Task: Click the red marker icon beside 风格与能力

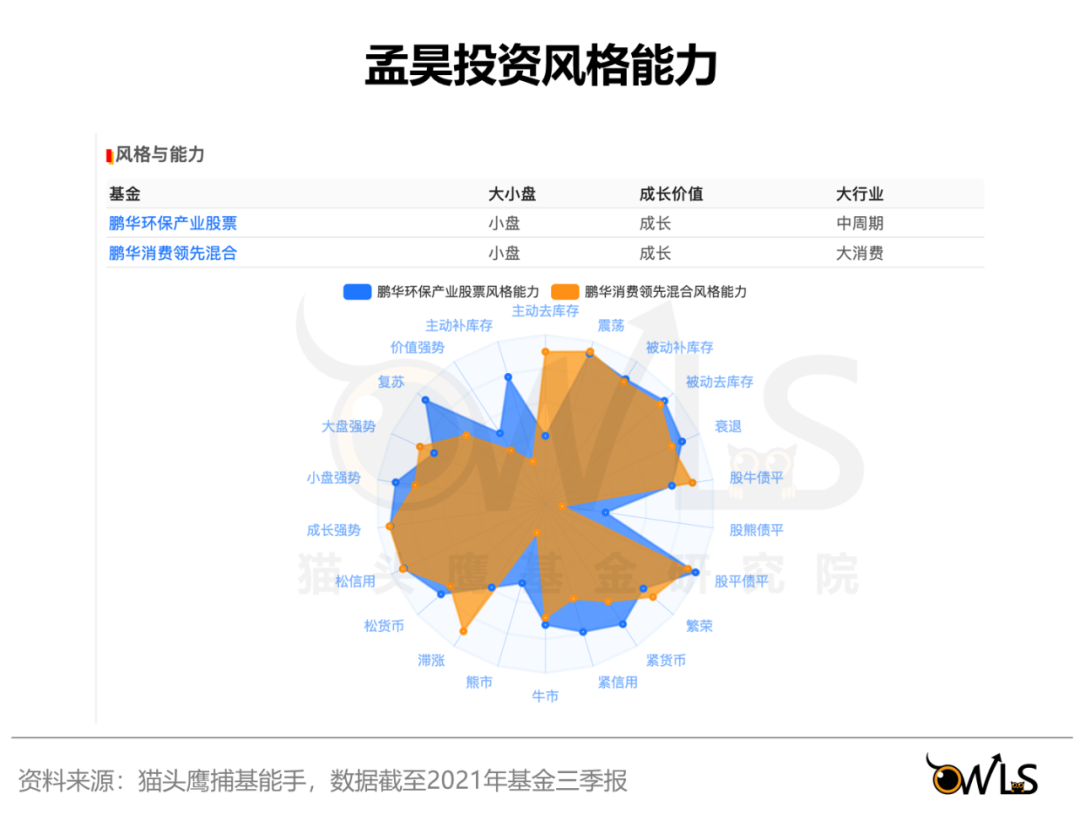Action: point(110,156)
